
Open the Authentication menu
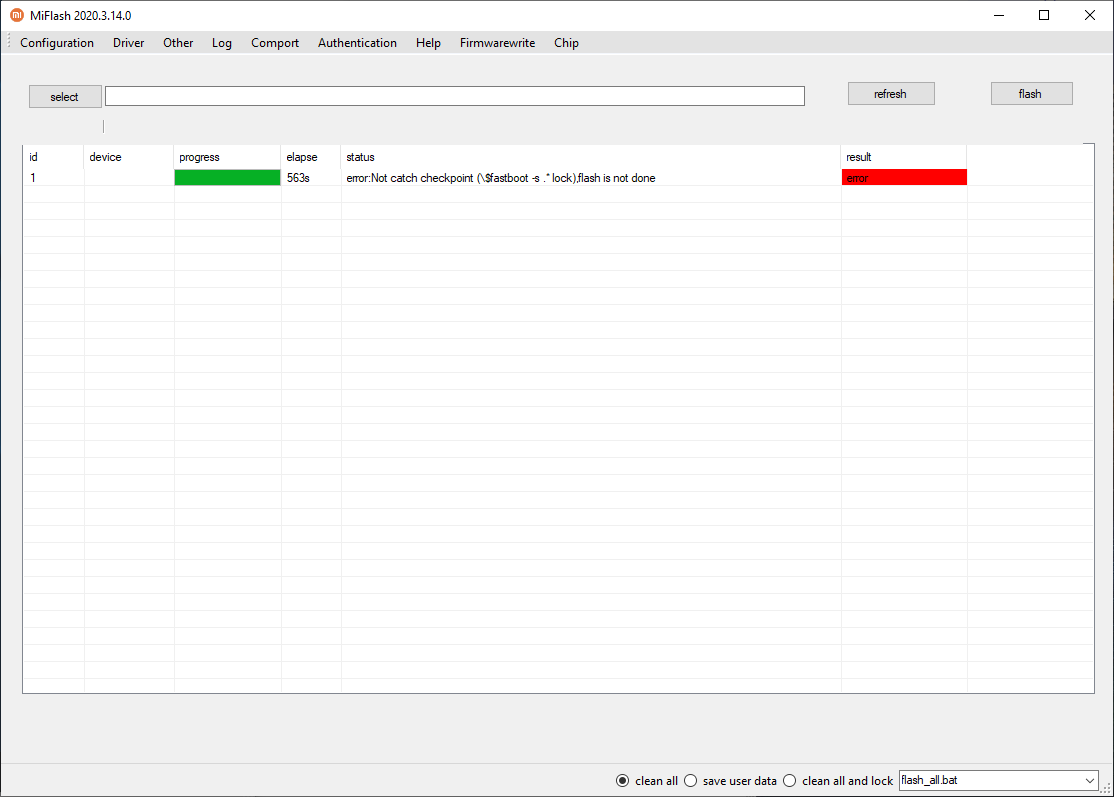coord(357,43)
